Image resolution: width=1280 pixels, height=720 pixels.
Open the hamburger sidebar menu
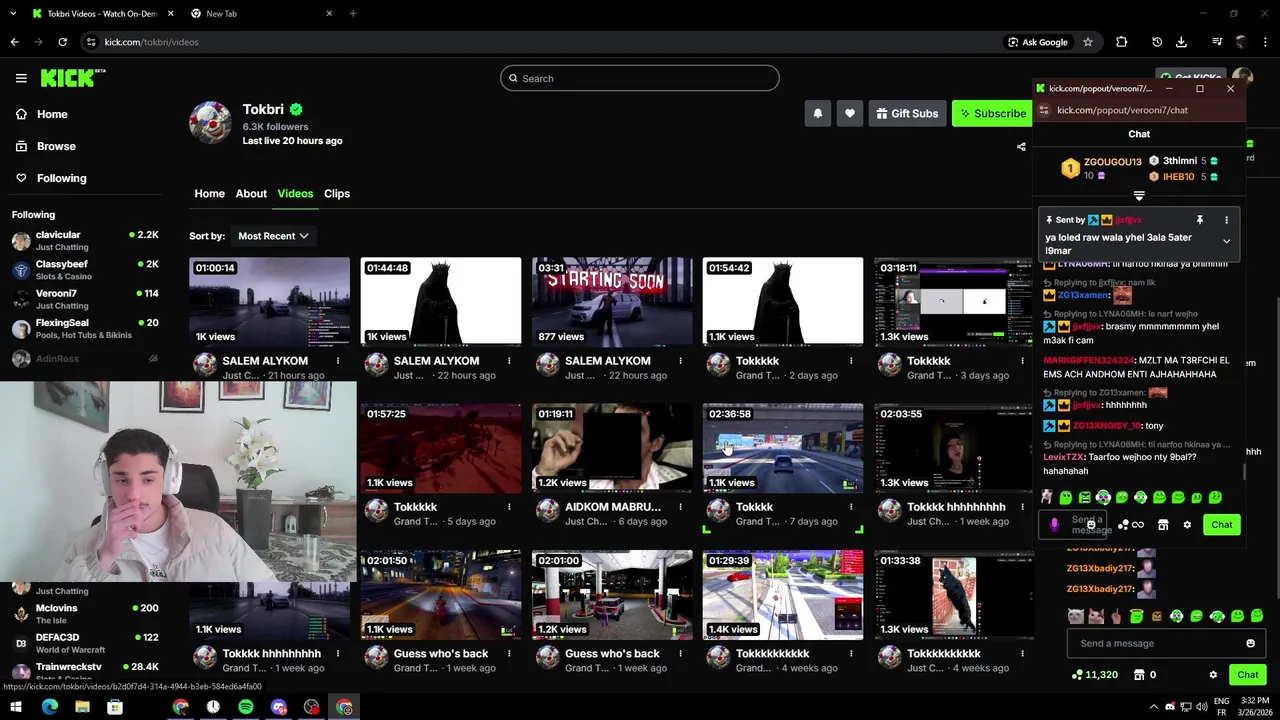(21, 78)
